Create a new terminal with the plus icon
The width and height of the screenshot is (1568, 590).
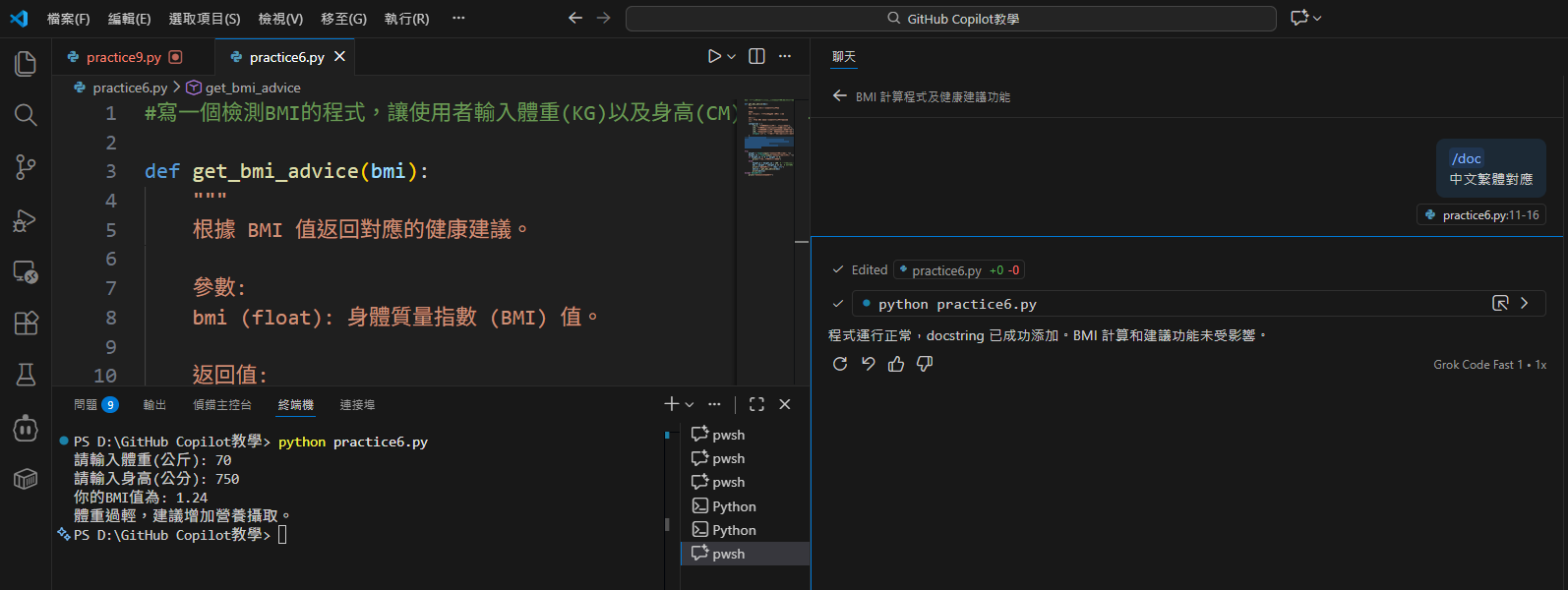coord(671,404)
